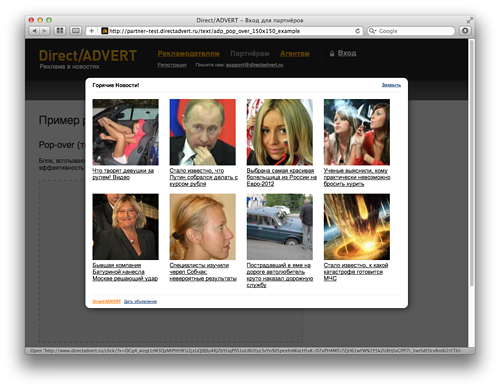Add bookmark with plus button
This screenshot has height=389, width=500.
click(x=91, y=31)
